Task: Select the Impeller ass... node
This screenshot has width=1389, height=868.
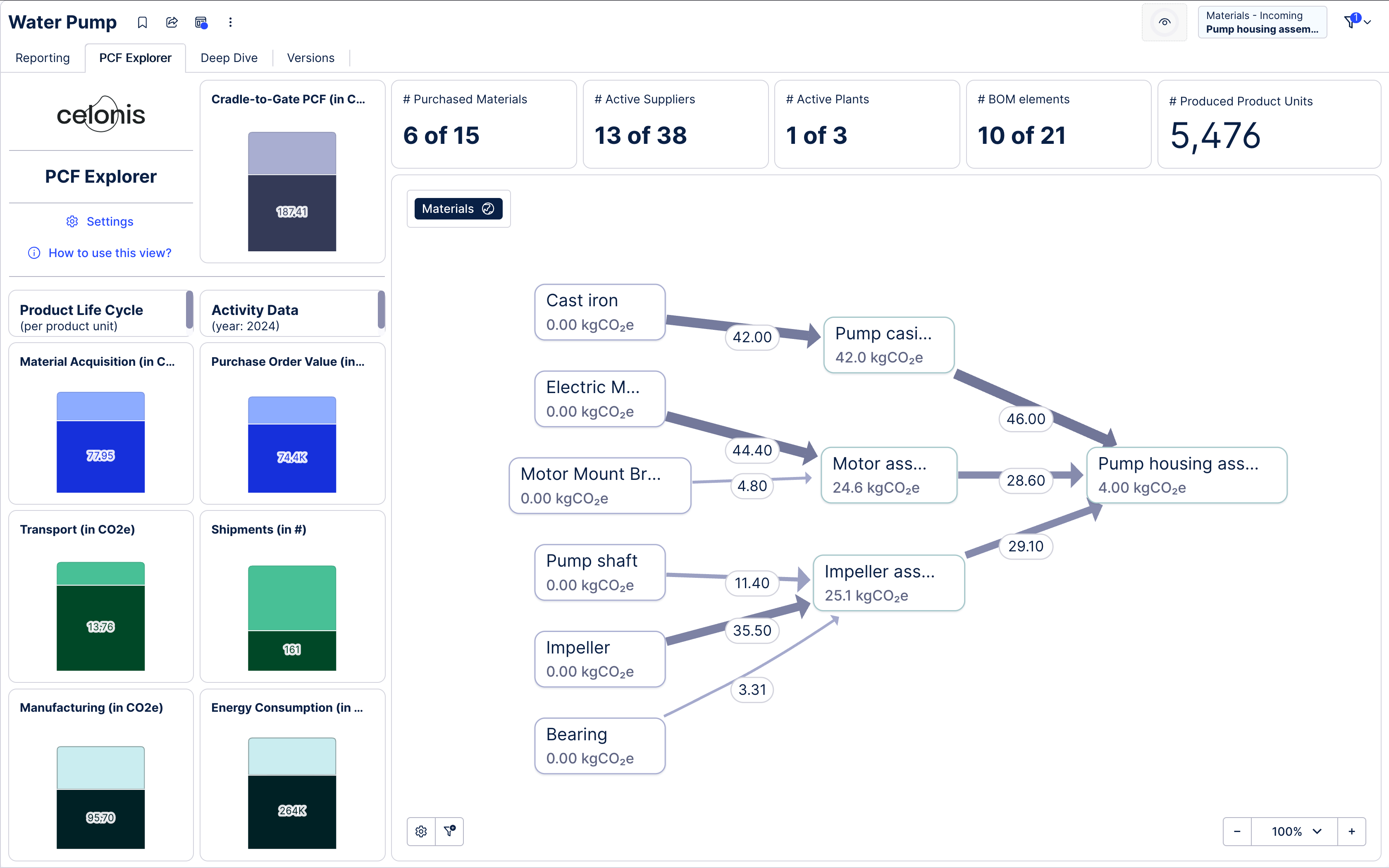Action: 888,583
